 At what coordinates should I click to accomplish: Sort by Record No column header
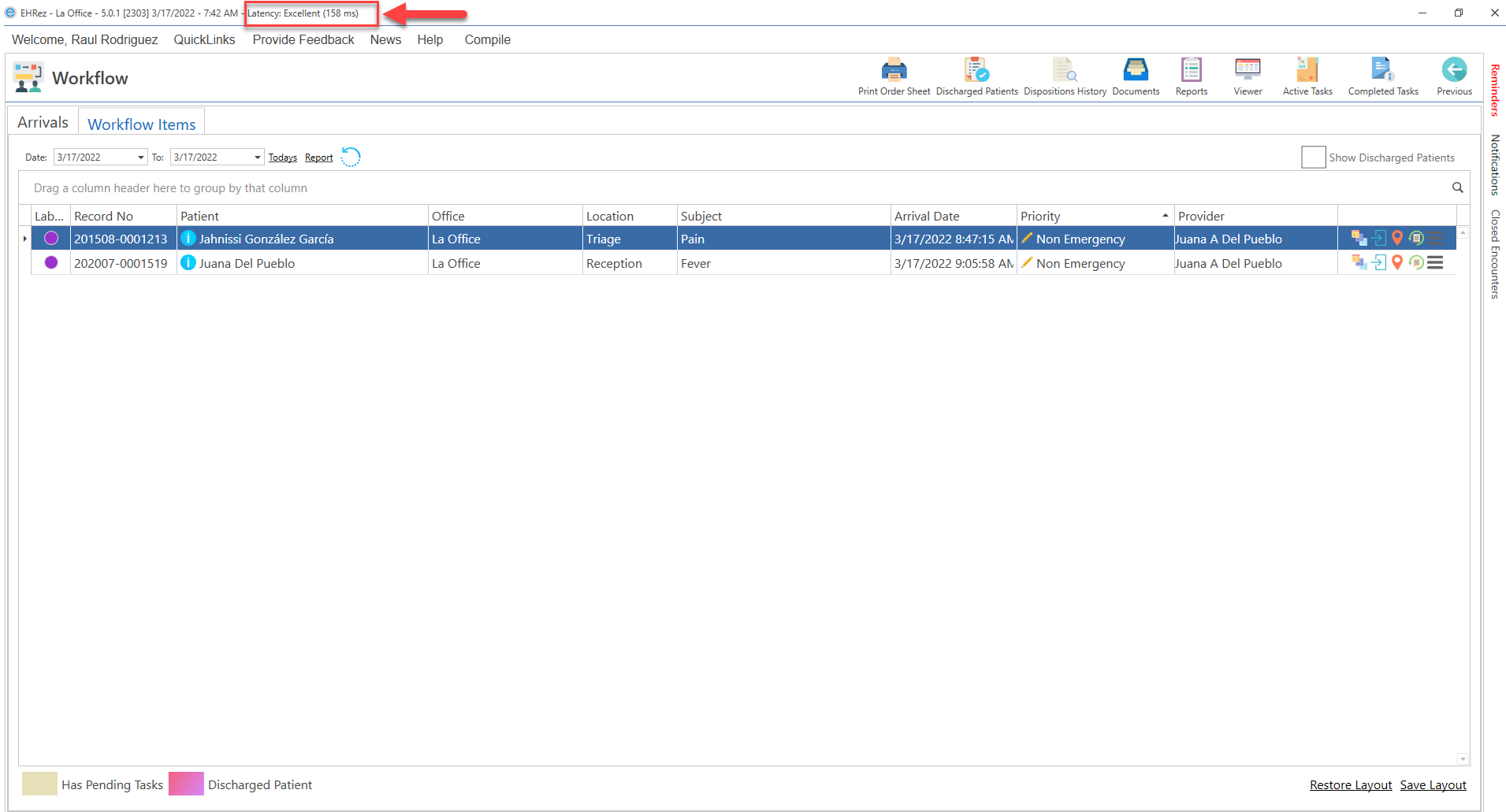pos(123,216)
